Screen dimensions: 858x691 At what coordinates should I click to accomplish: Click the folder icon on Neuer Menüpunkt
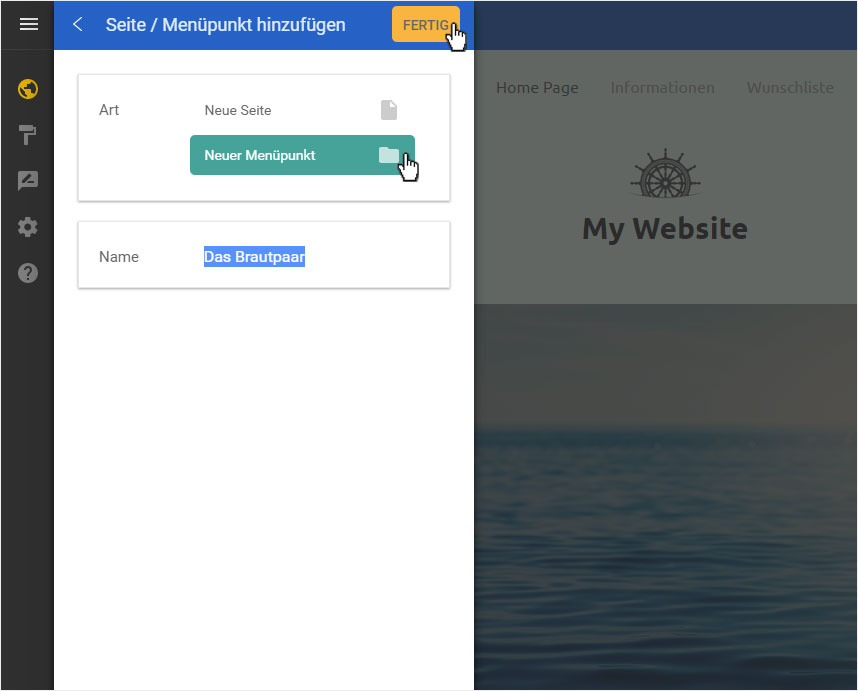pyautogui.click(x=389, y=155)
